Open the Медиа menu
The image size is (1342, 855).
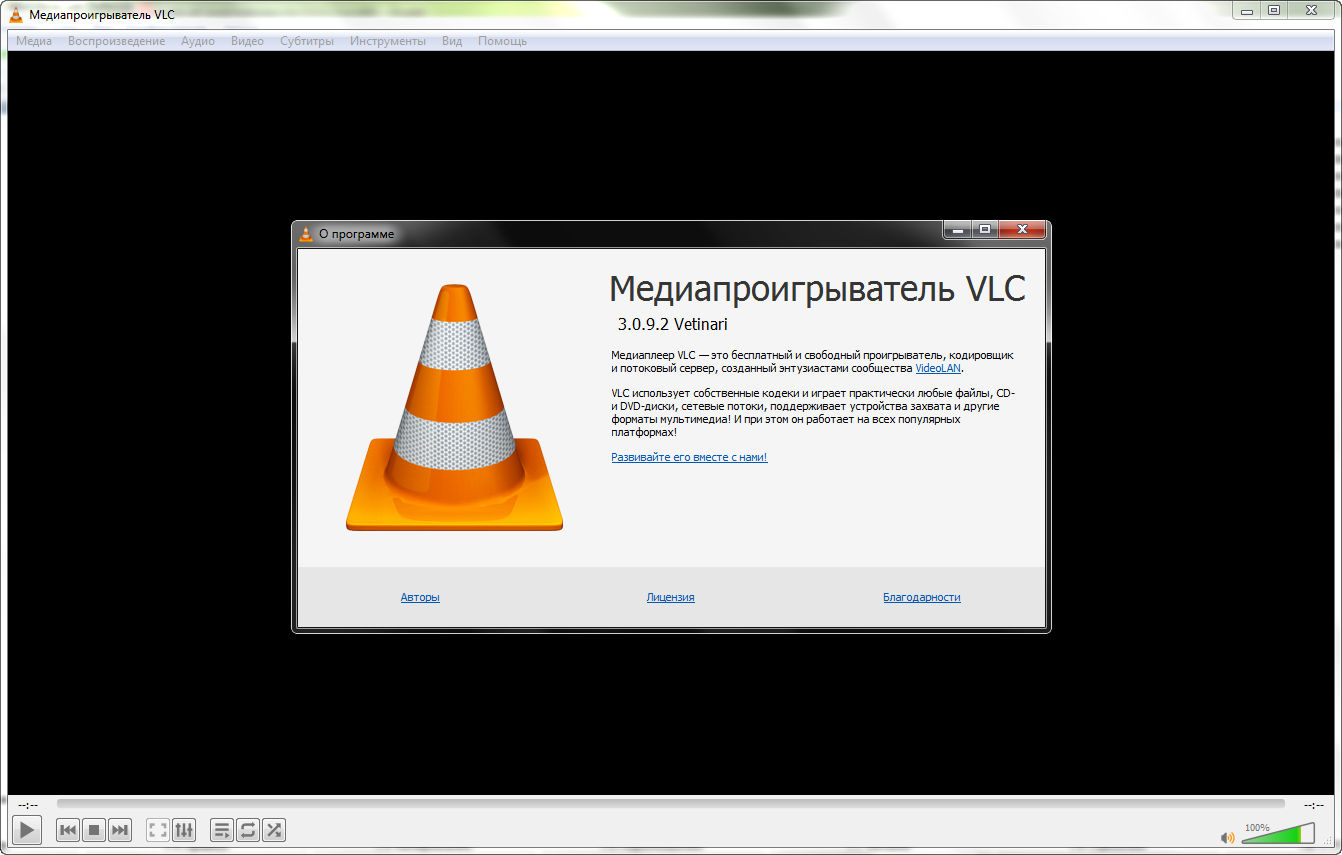tap(34, 41)
